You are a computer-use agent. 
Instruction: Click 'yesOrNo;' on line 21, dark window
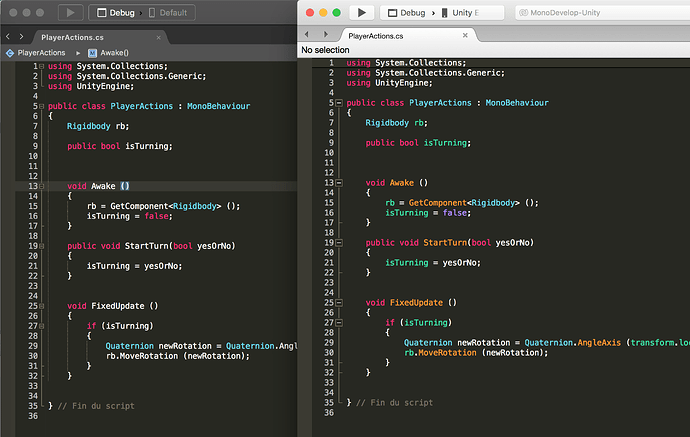coord(163,266)
